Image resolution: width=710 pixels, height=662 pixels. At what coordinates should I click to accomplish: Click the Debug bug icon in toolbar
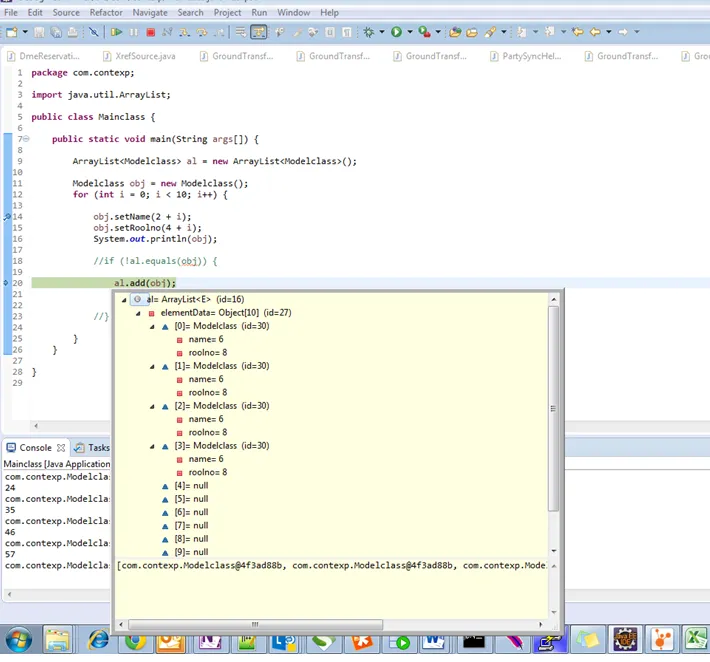click(369, 32)
